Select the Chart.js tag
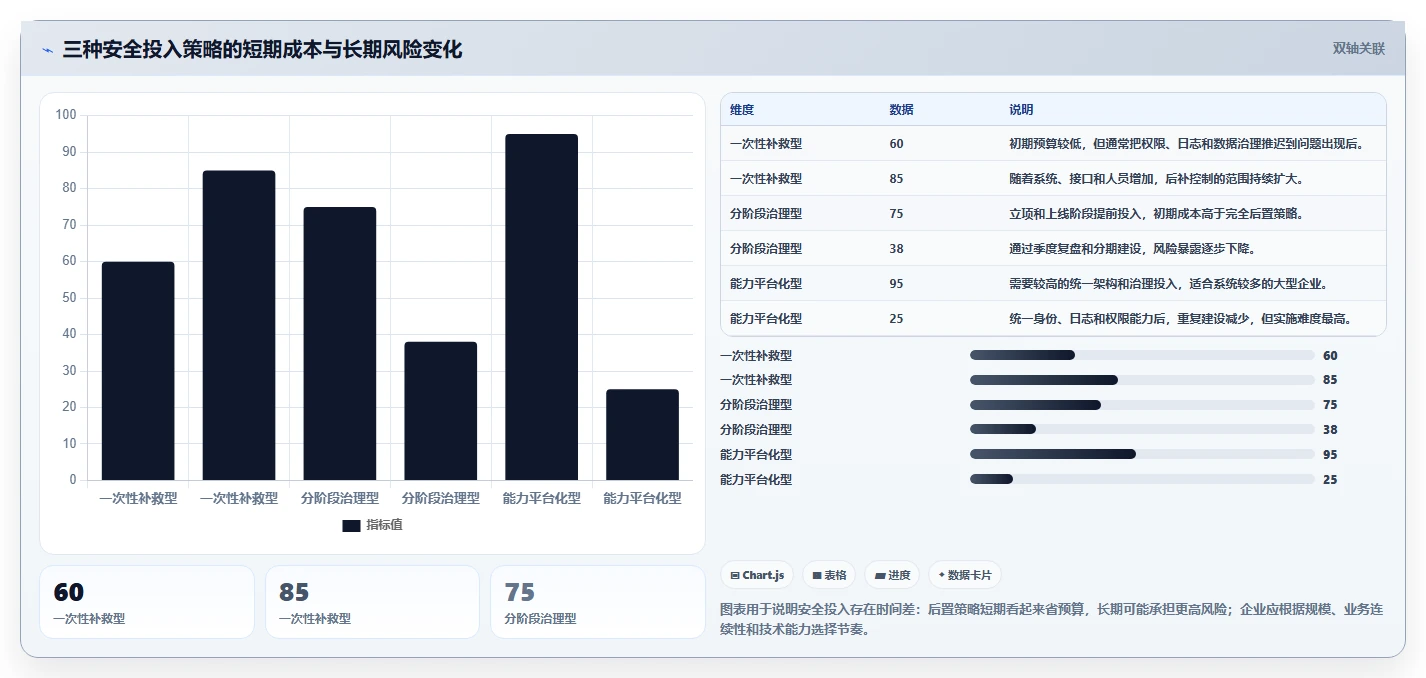 (x=757, y=575)
